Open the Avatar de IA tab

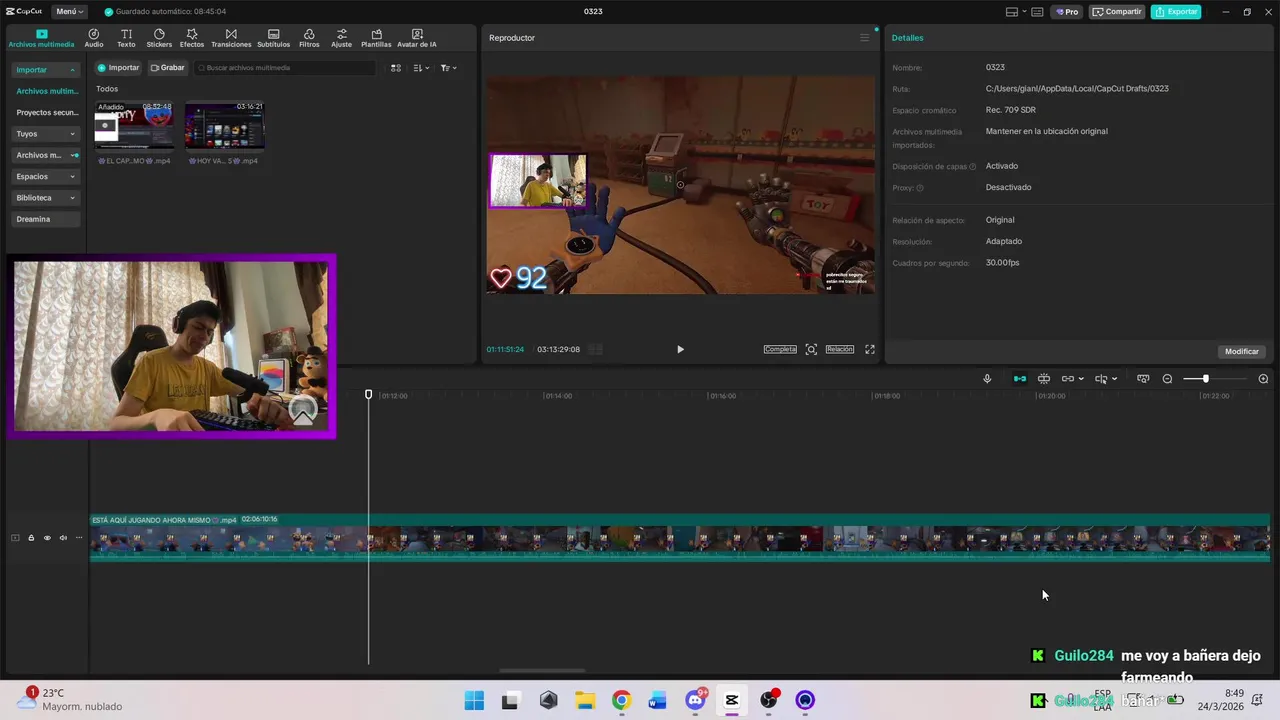pyautogui.click(x=417, y=38)
